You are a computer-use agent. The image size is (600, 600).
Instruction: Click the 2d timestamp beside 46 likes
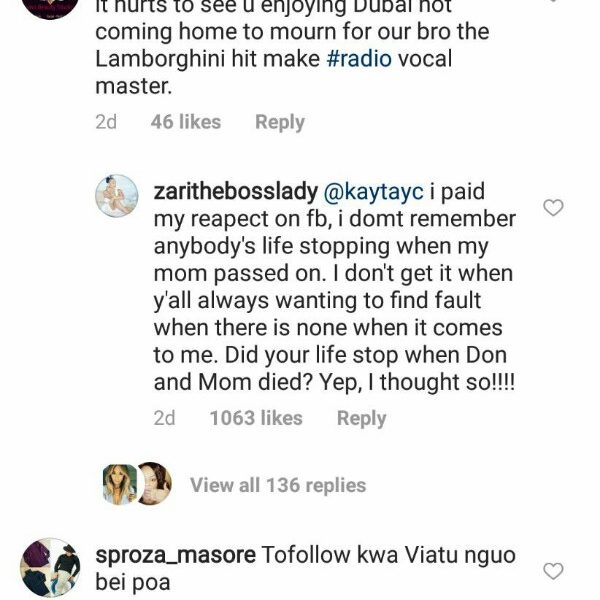(106, 122)
